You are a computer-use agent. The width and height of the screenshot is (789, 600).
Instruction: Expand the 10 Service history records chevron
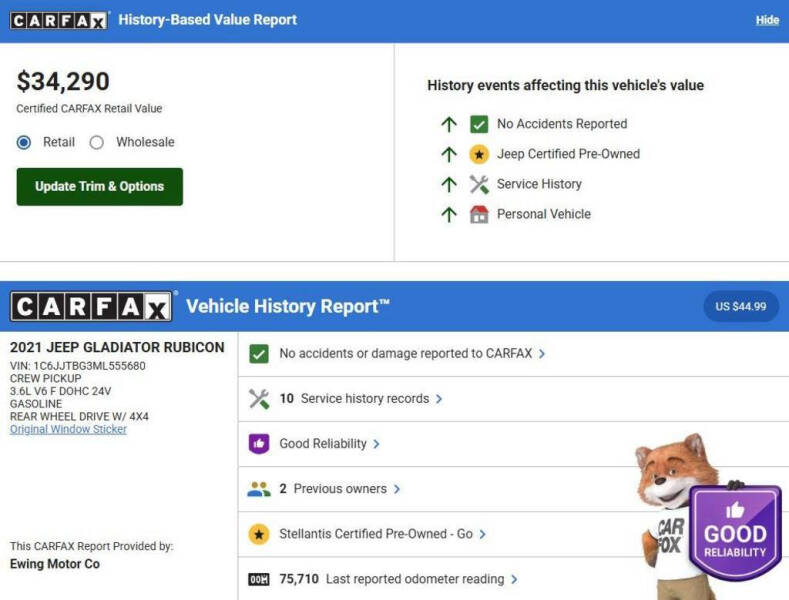(x=439, y=399)
